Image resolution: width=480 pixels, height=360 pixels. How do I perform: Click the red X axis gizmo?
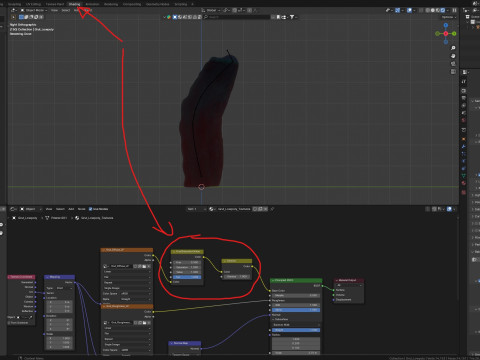tap(446, 33)
